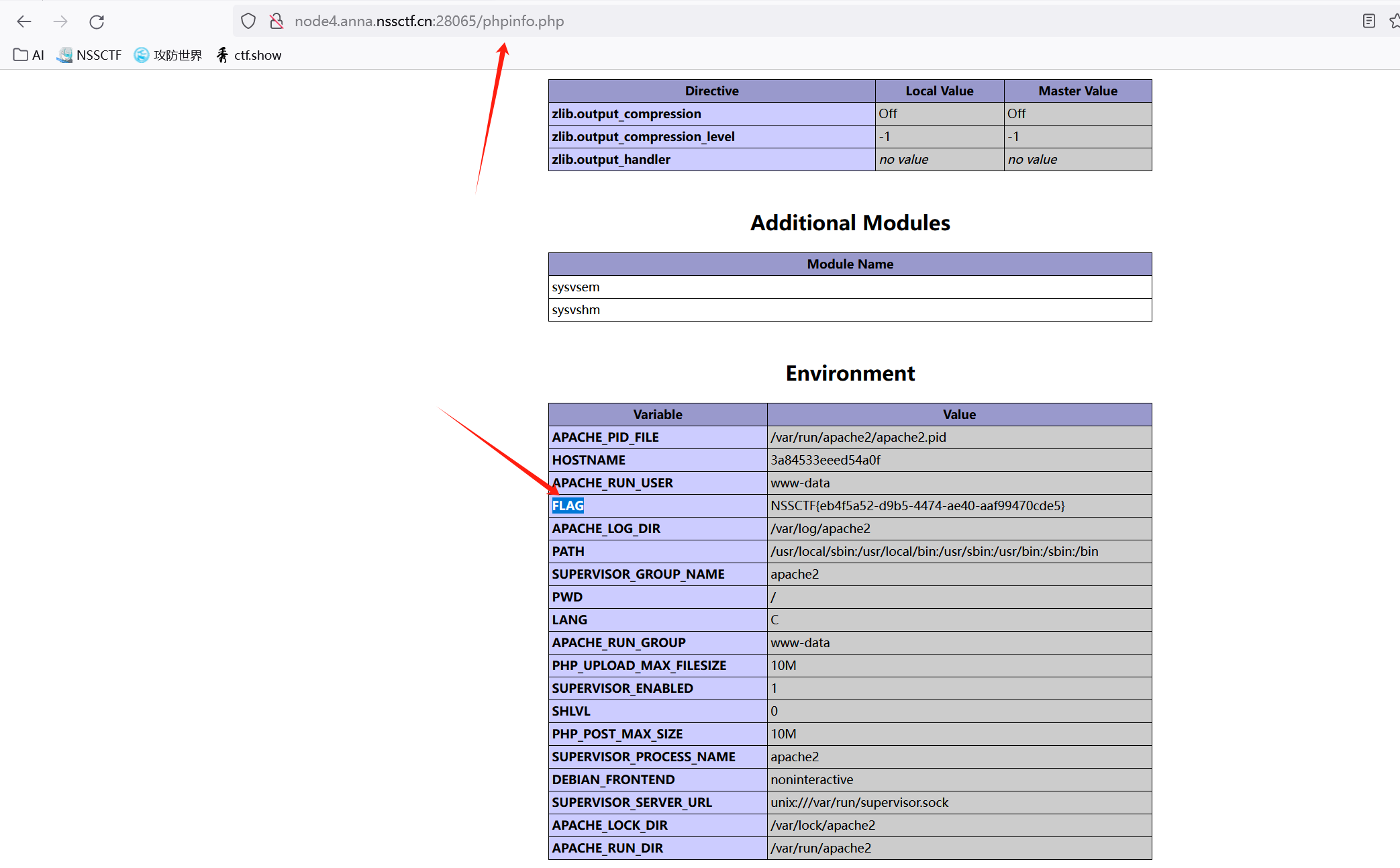1400x868 pixels.
Task: Open the AI bookmarks folder
Action: [x=29, y=55]
